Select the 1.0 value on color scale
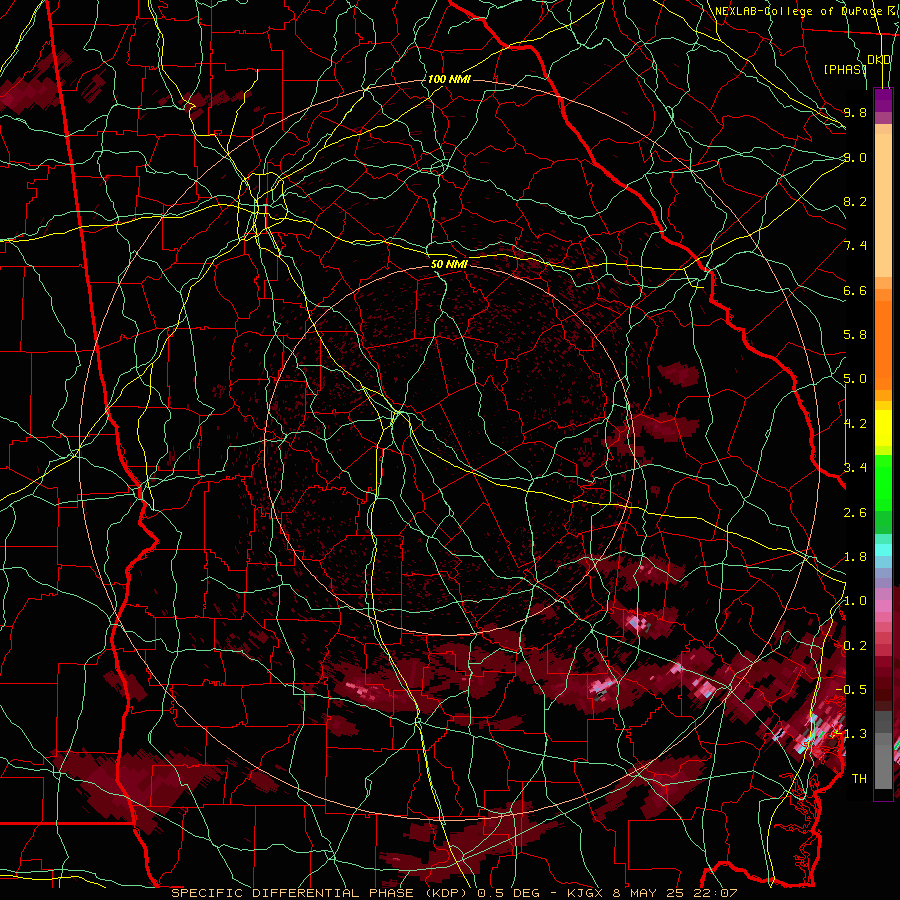Image resolution: width=900 pixels, height=900 pixels. [x=855, y=601]
